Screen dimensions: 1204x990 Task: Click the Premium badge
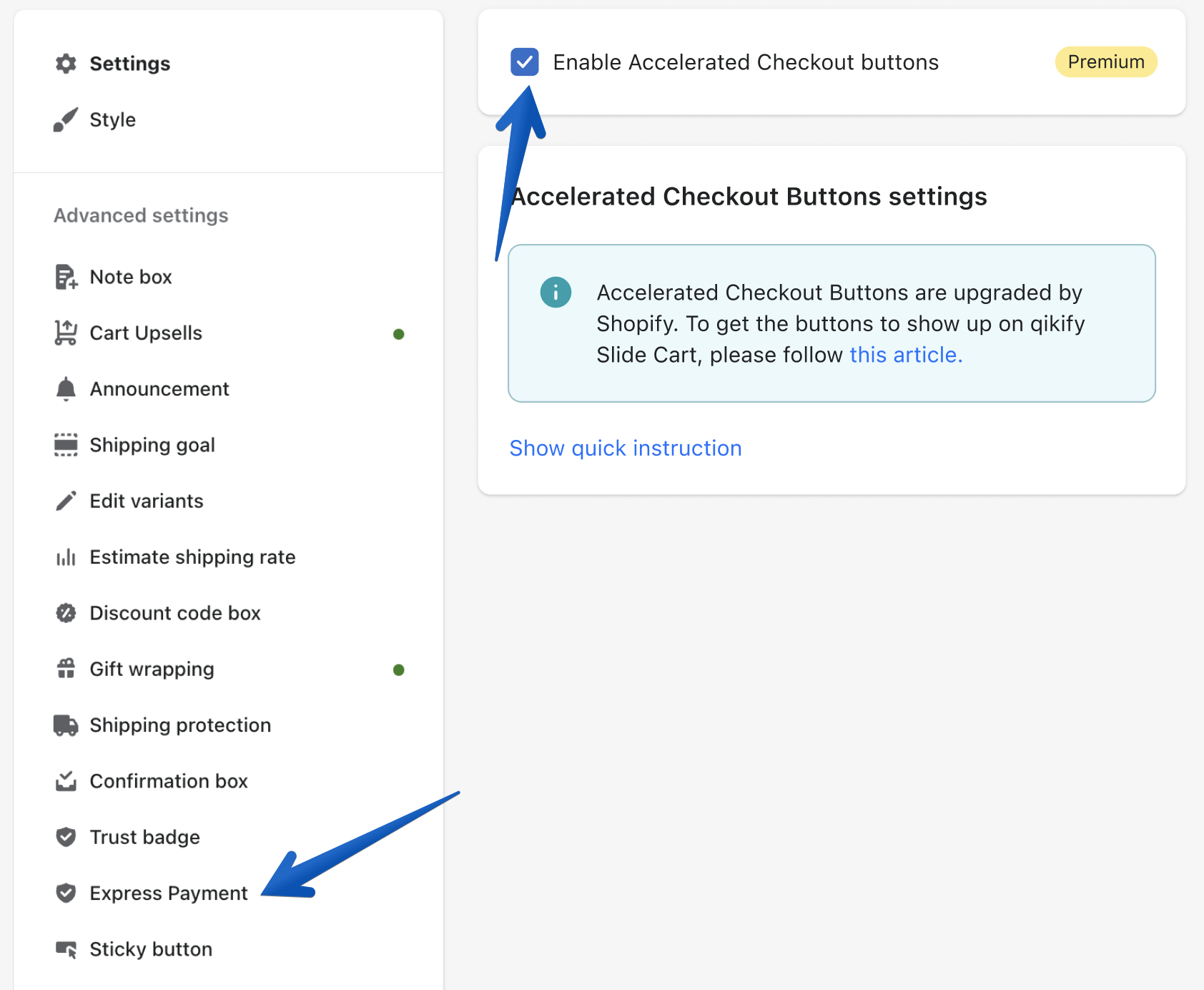[1106, 62]
